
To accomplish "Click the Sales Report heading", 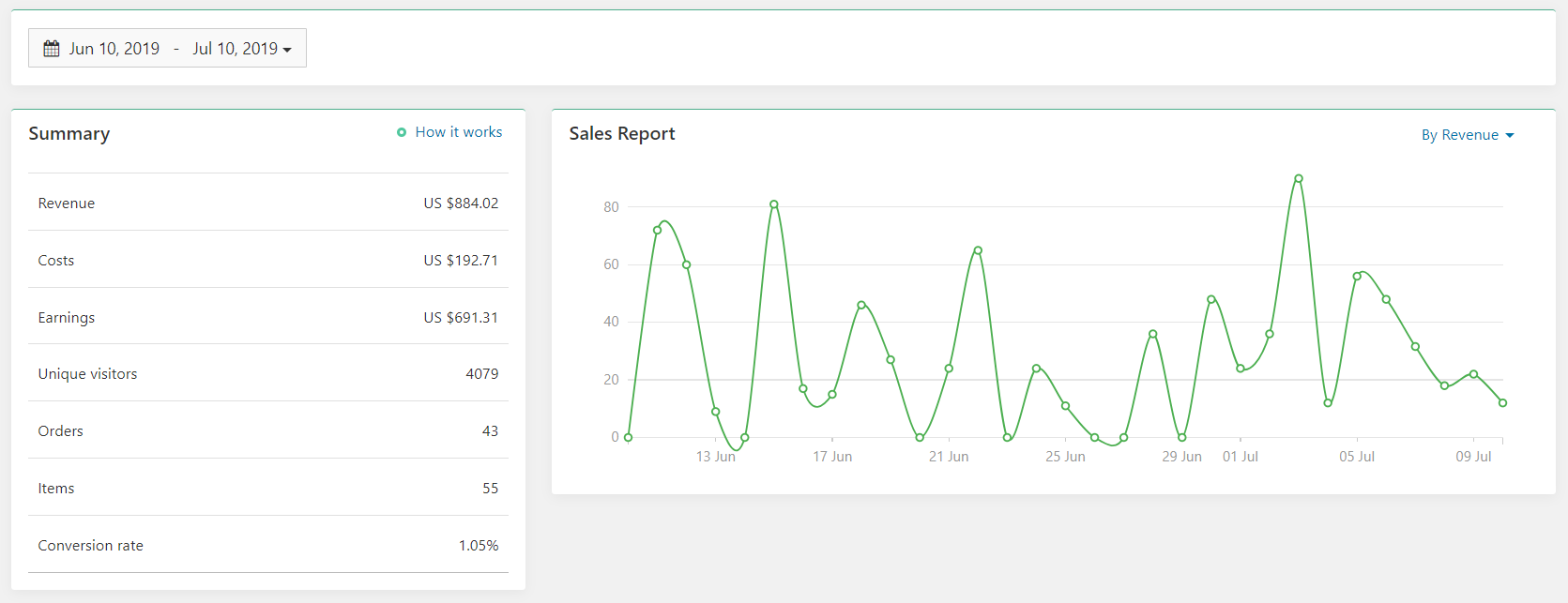I will point(621,134).
